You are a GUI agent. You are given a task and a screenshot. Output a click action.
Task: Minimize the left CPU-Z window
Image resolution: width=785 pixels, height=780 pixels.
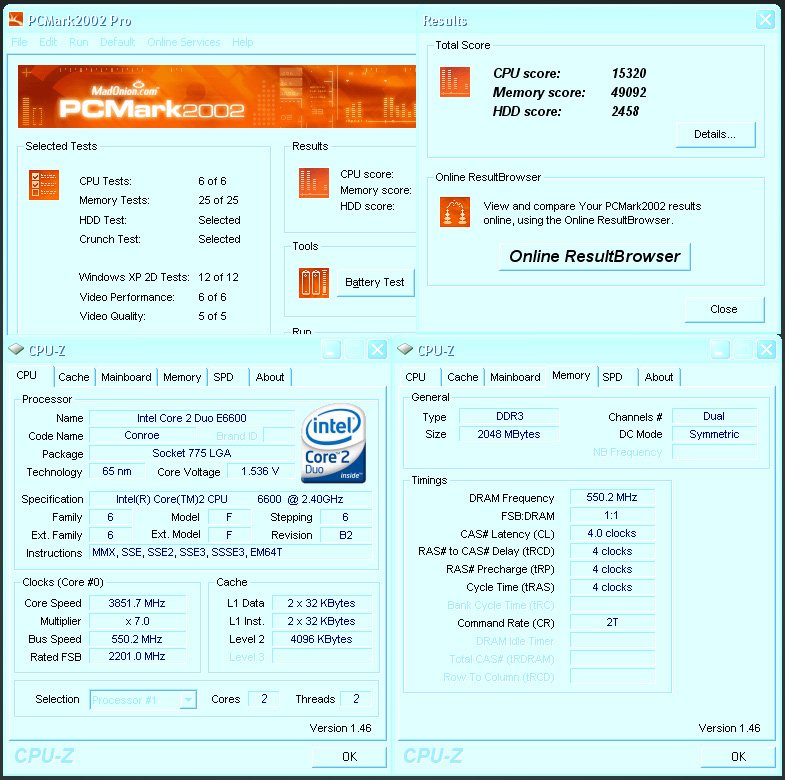[x=331, y=349]
